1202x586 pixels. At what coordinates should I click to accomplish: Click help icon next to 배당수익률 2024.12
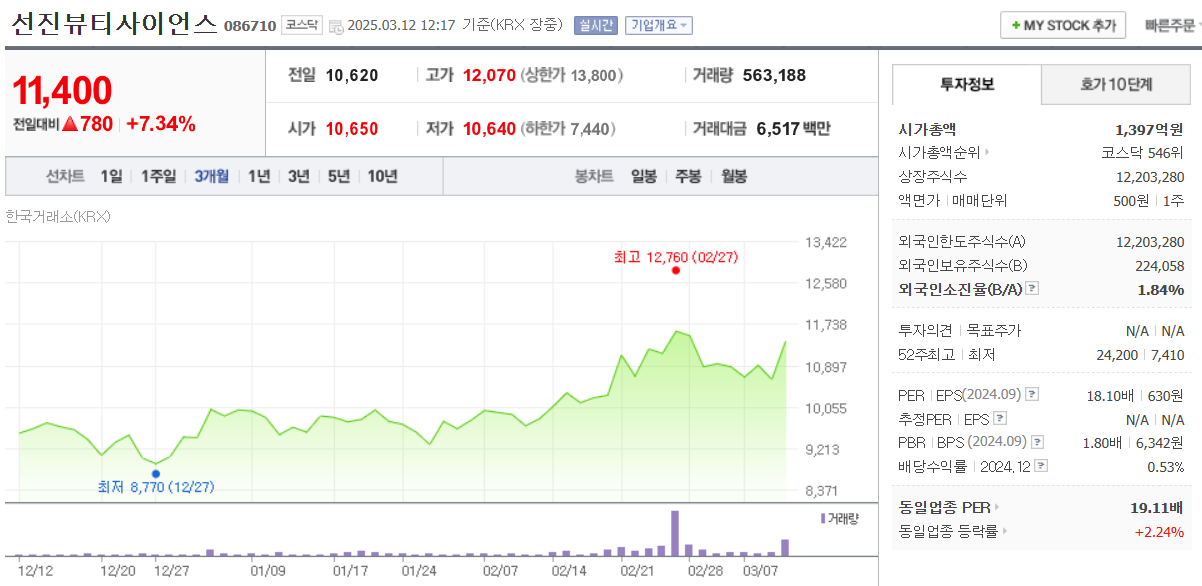[x=1041, y=466]
